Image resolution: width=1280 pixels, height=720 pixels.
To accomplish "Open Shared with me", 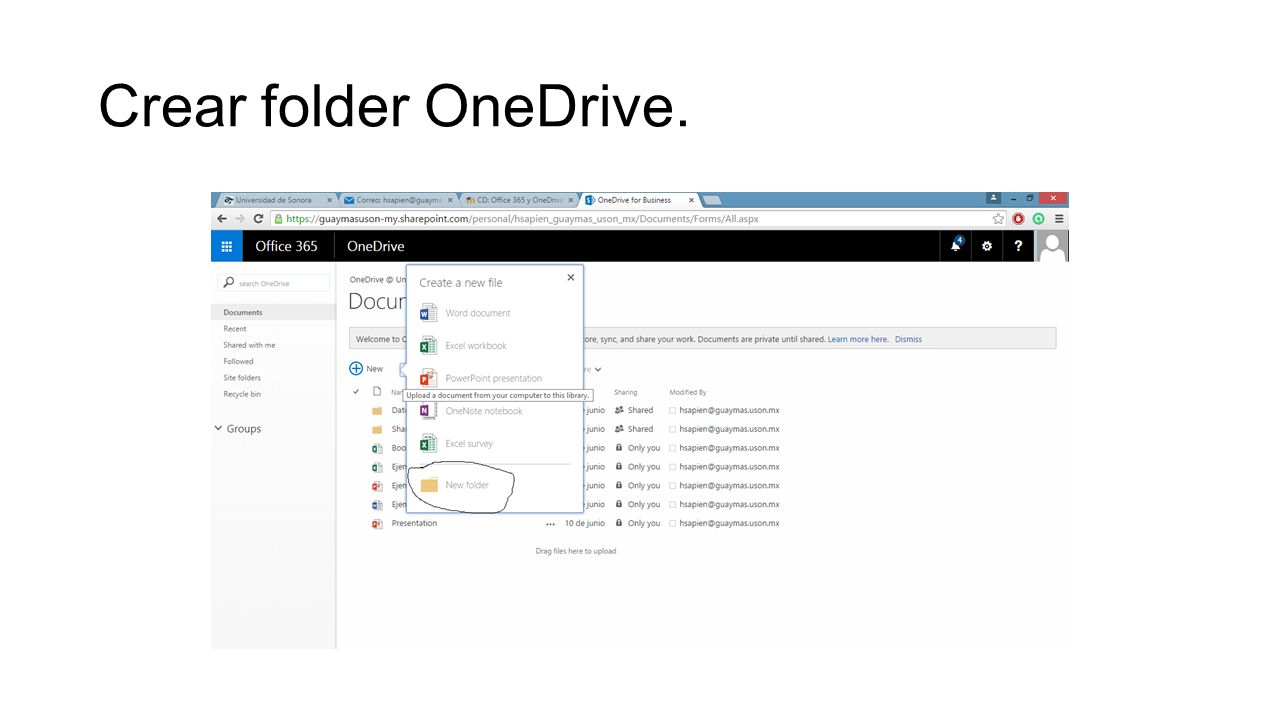I will pyautogui.click(x=249, y=345).
